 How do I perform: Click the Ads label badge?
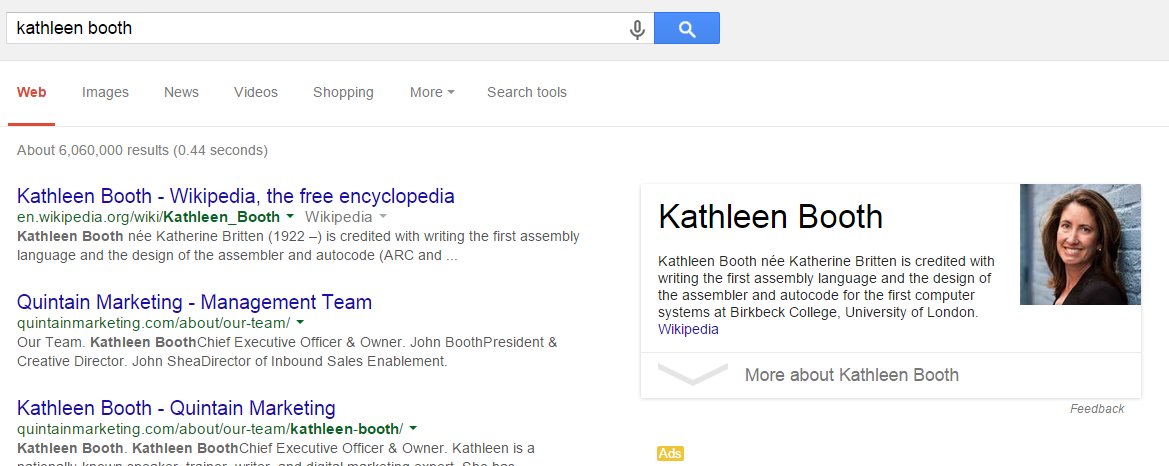670,454
